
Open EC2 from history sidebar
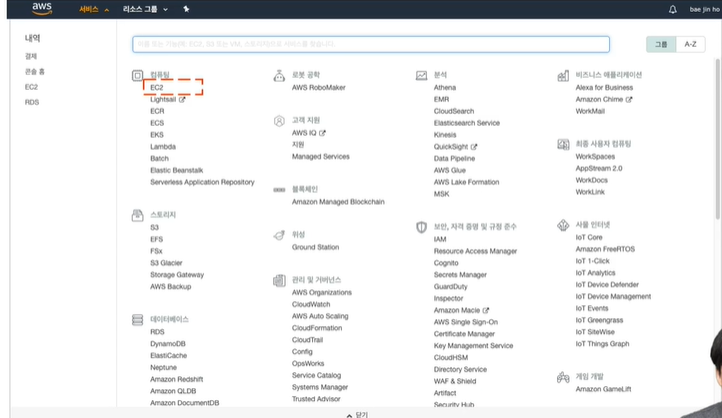pos(31,87)
